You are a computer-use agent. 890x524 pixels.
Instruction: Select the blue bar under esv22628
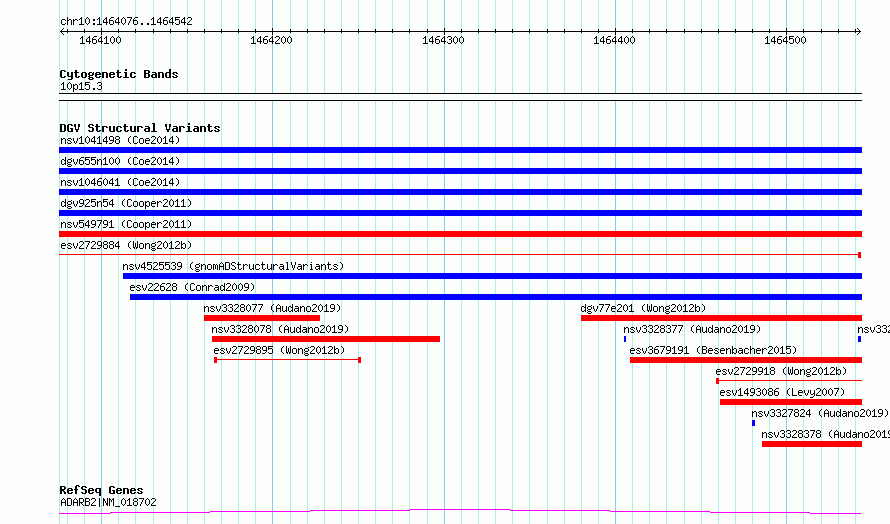point(496,297)
